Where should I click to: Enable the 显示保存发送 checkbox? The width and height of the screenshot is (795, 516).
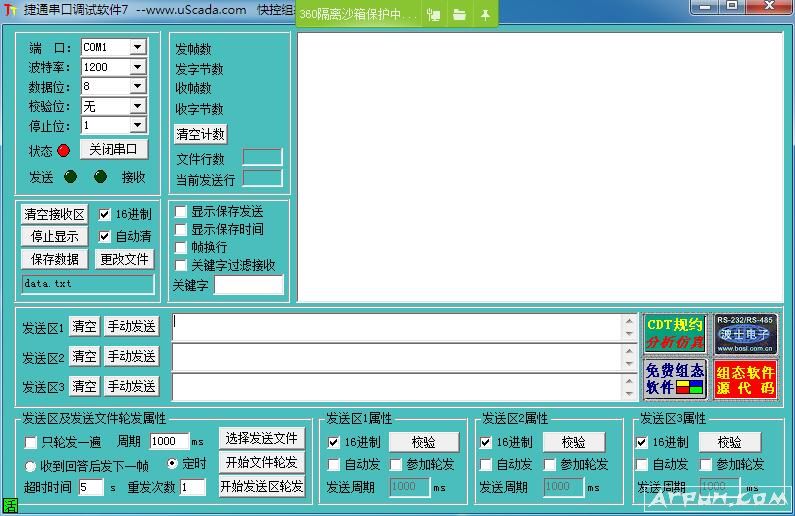tap(181, 212)
